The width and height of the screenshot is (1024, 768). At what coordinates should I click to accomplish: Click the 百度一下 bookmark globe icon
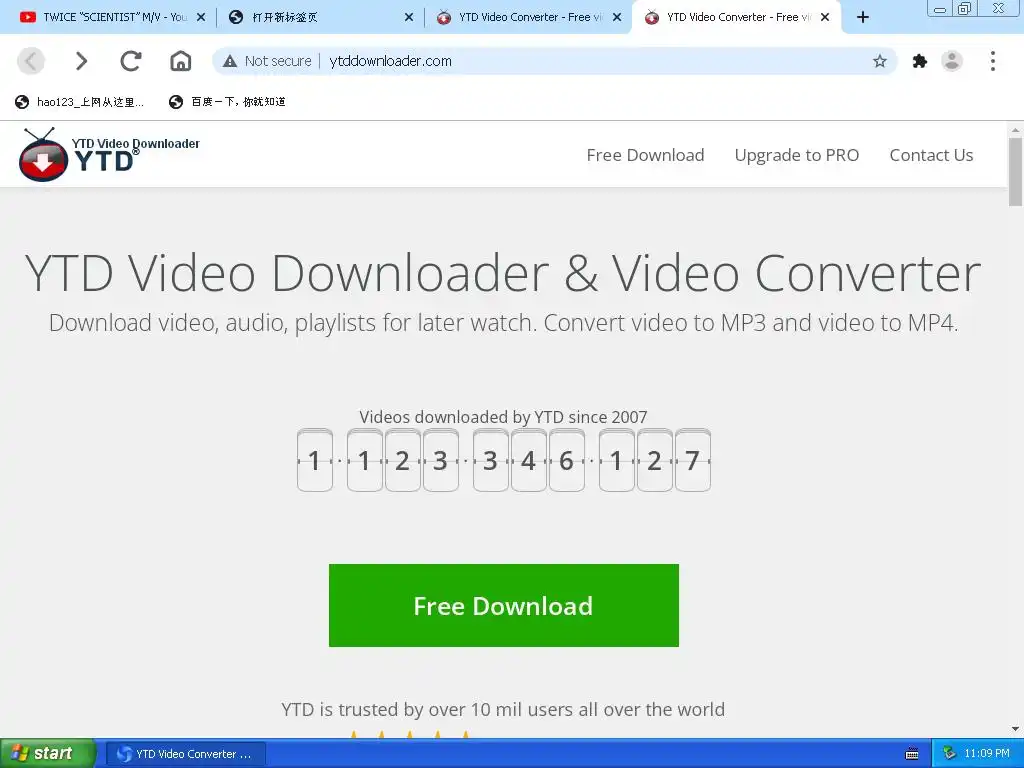click(176, 102)
